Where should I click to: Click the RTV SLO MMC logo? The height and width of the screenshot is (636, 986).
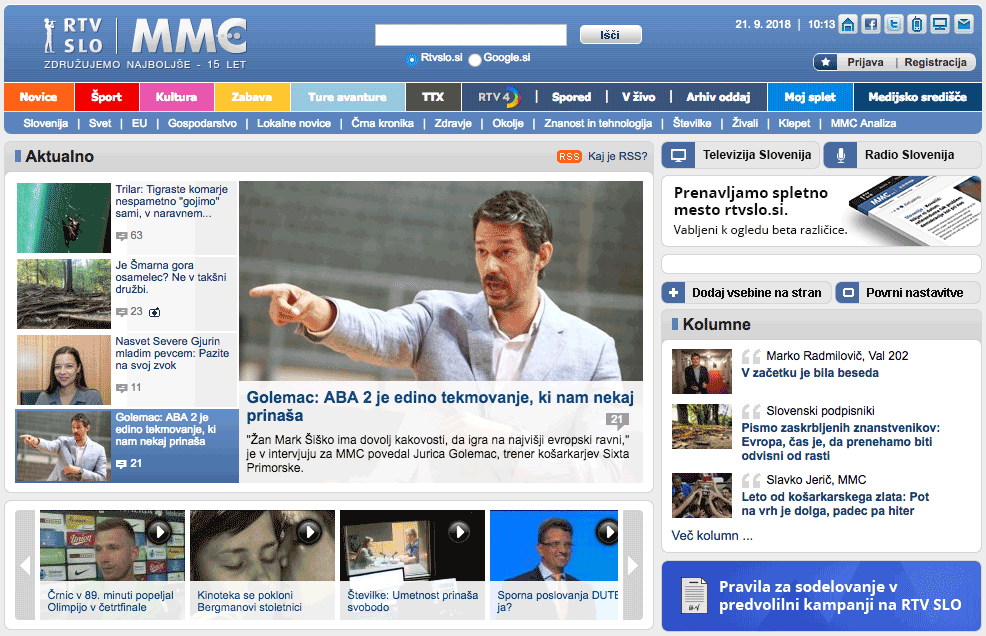click(145, 43)
